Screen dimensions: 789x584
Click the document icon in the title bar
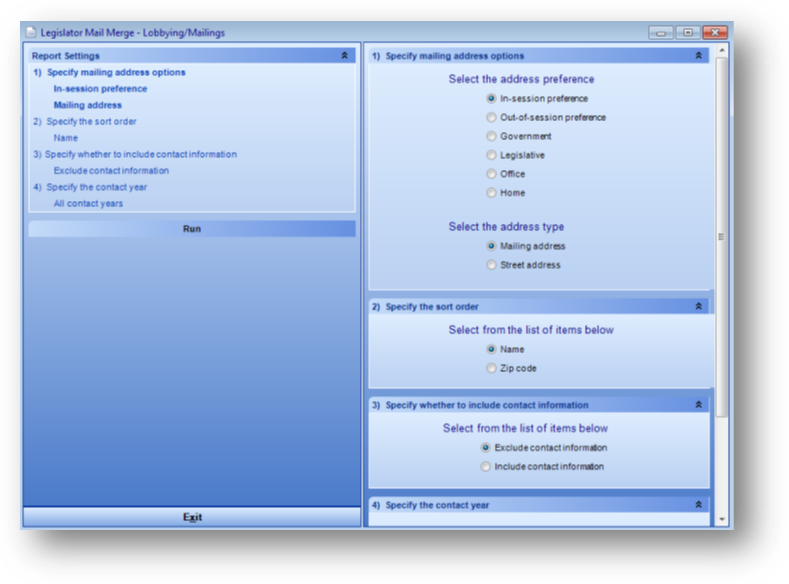31,32
